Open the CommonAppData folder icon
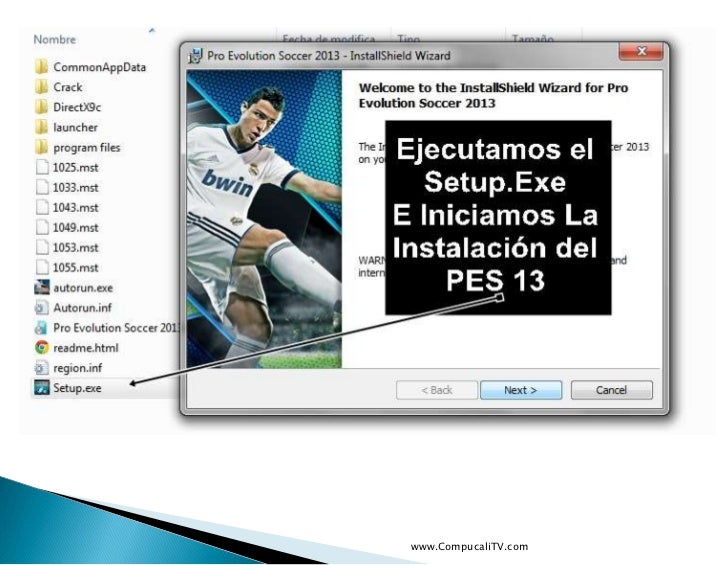728x565 pixels. [41, 67]
